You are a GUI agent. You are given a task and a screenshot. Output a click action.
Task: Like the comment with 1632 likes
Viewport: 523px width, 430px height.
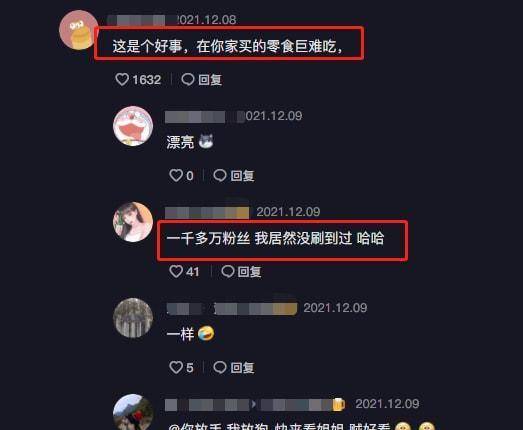(122, 80)
